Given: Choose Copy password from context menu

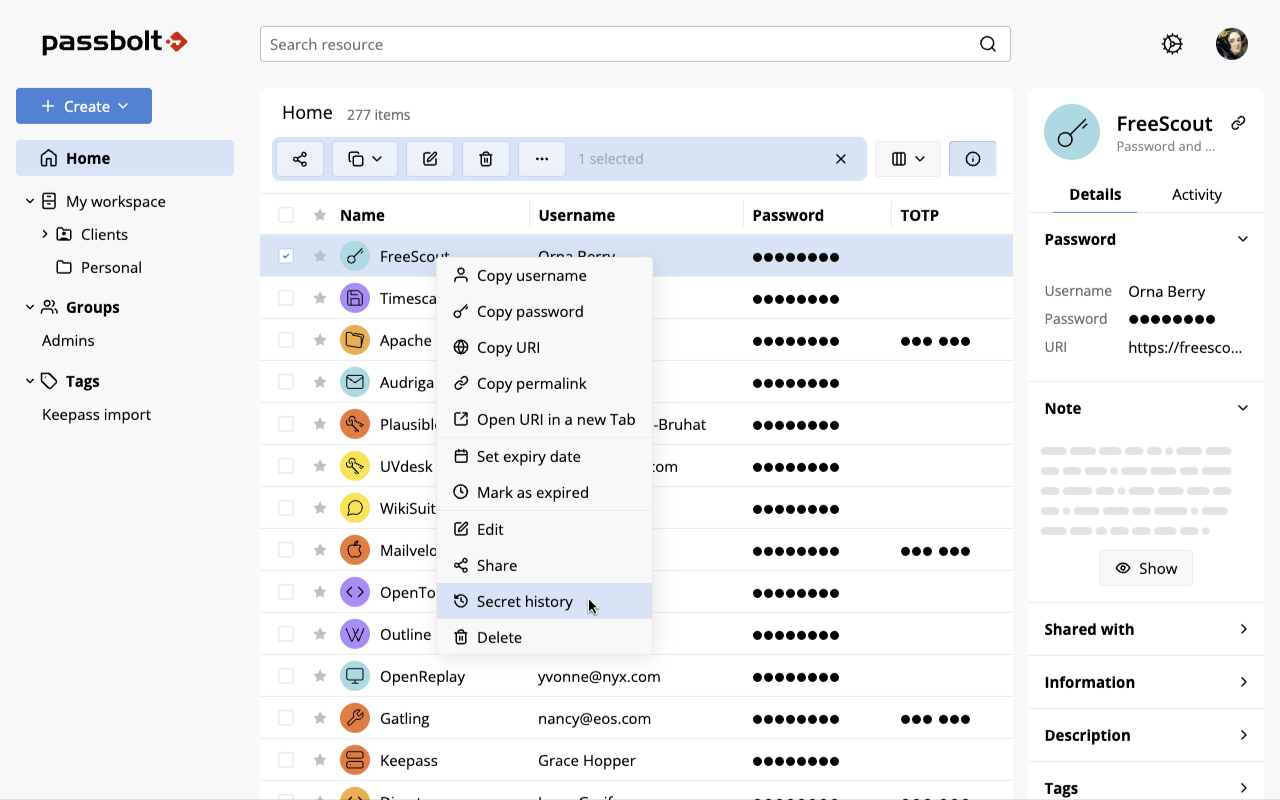Looking at the screenshot, I should pyautogui.click(x=545, y=312).
